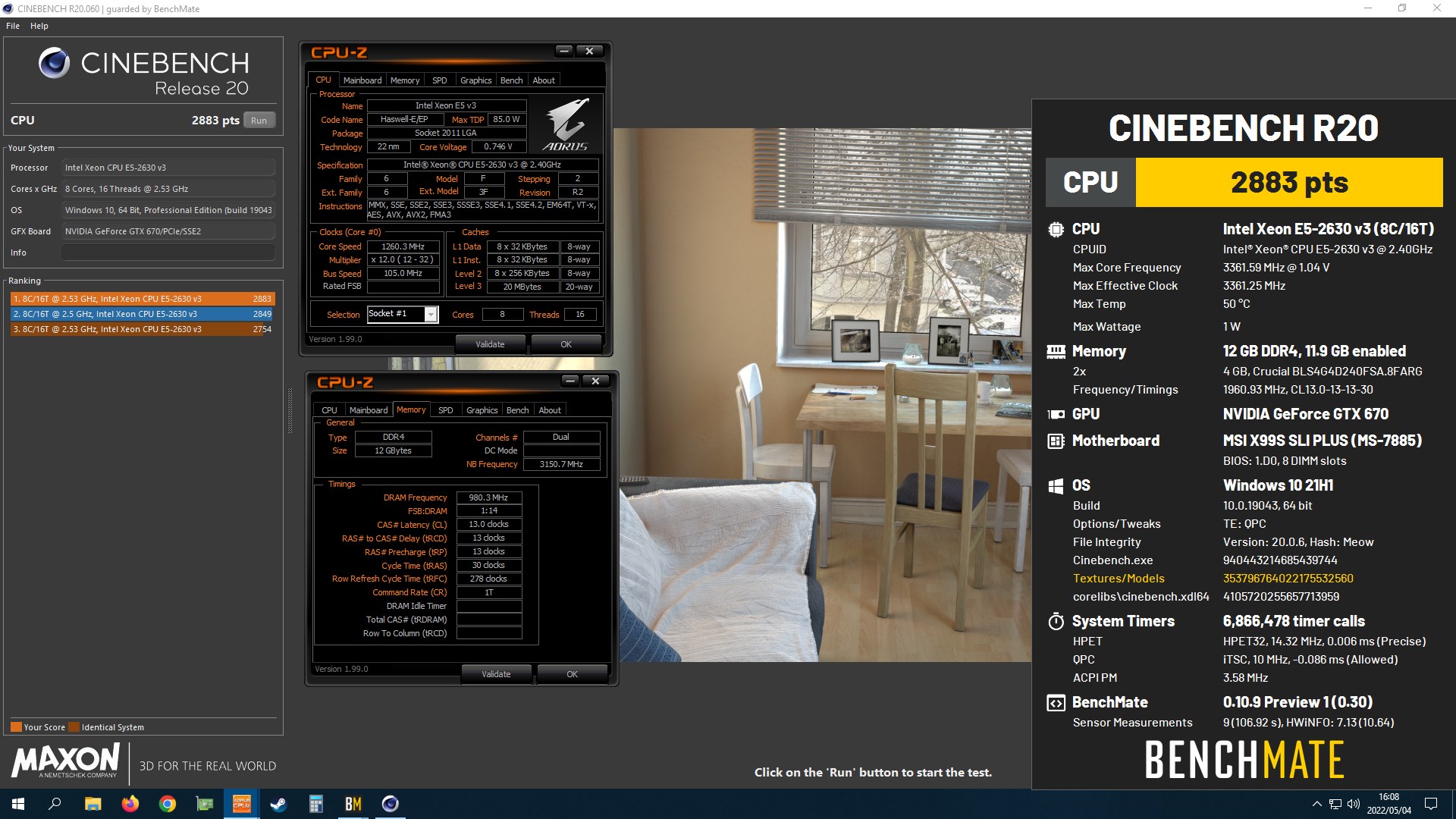Select ranking entry scoring 2883
The image size is (1456, 819).
coord(142,299)
